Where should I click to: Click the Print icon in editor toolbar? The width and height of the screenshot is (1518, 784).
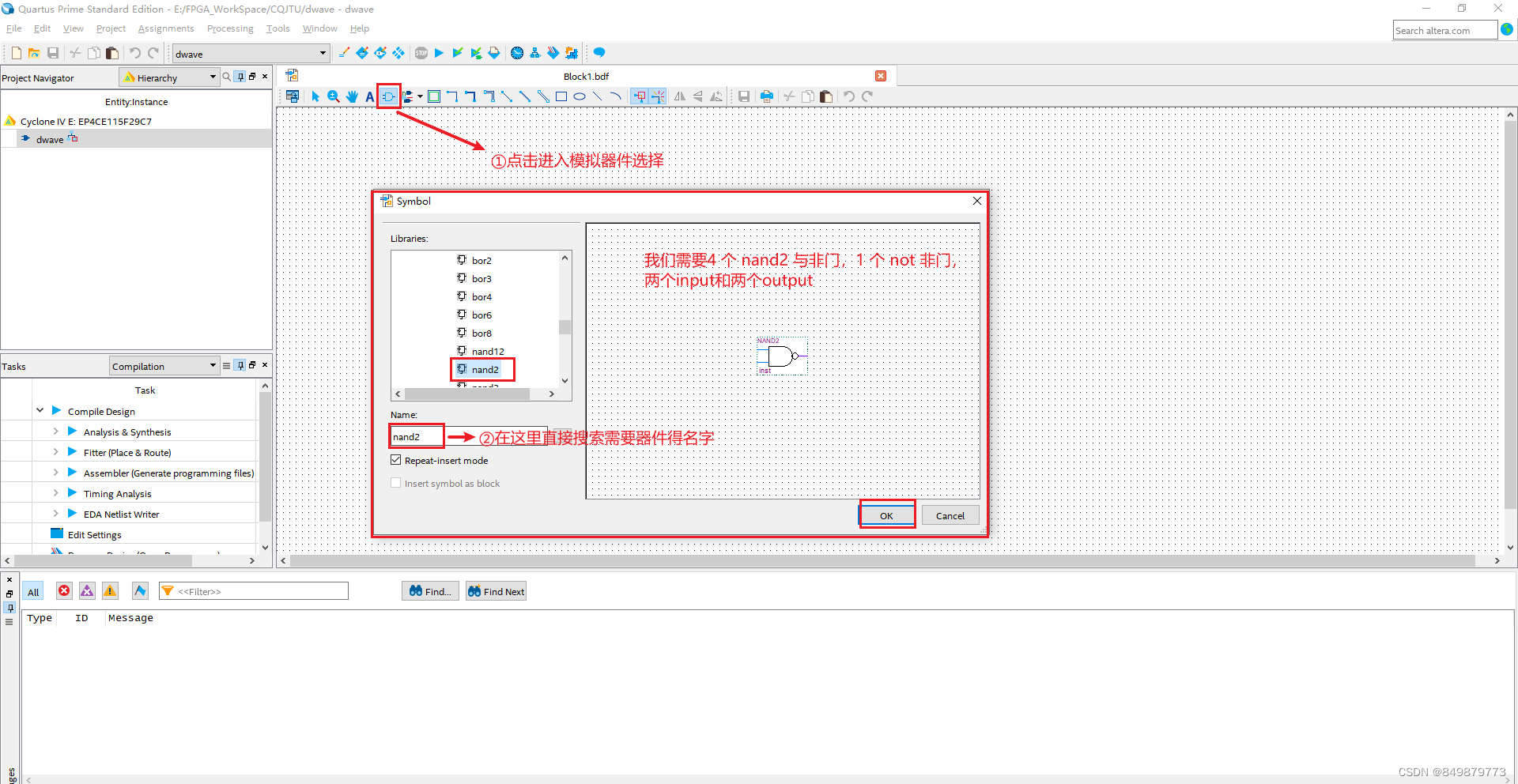coord(766,96)
